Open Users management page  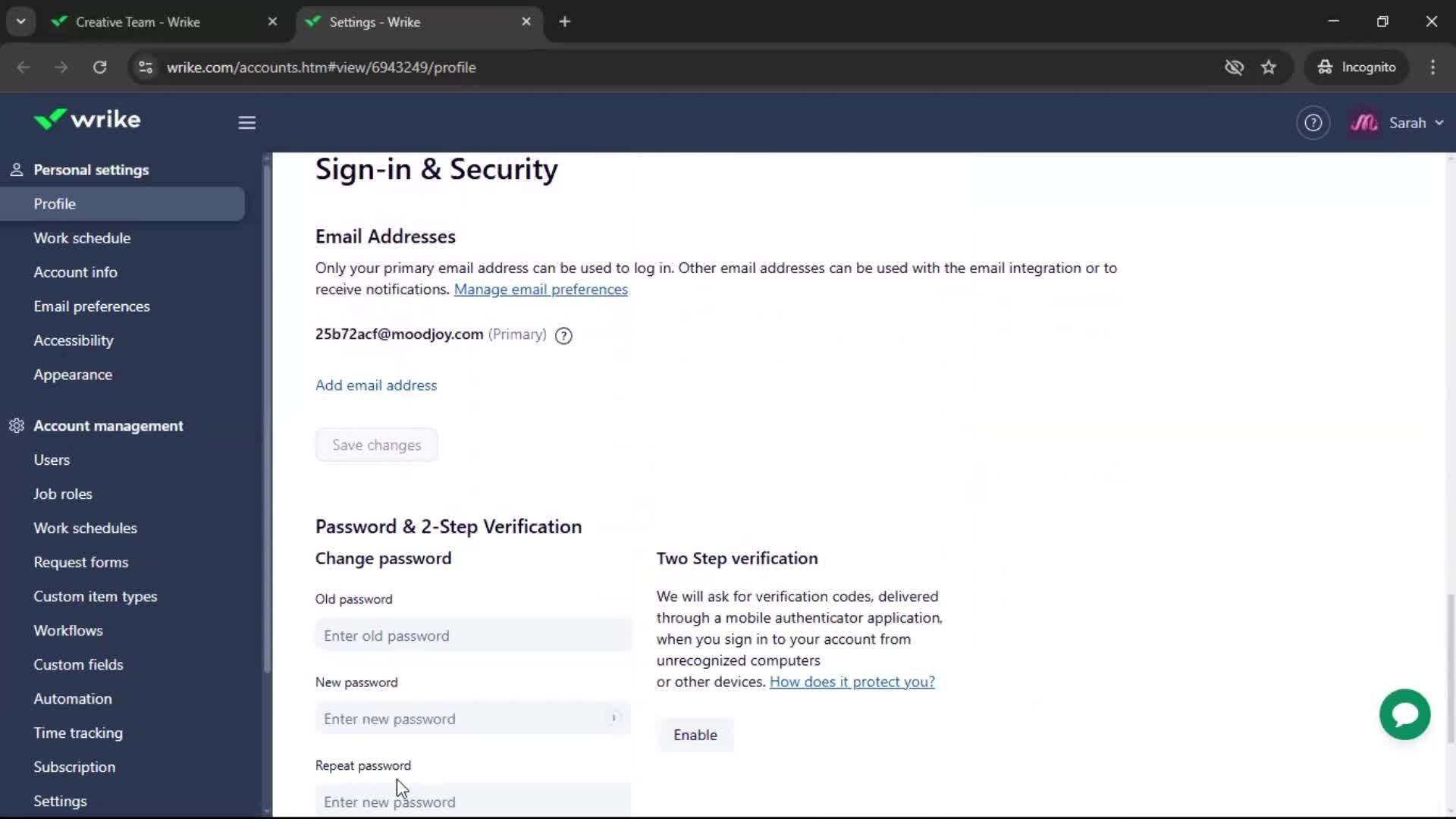[52, 460]
